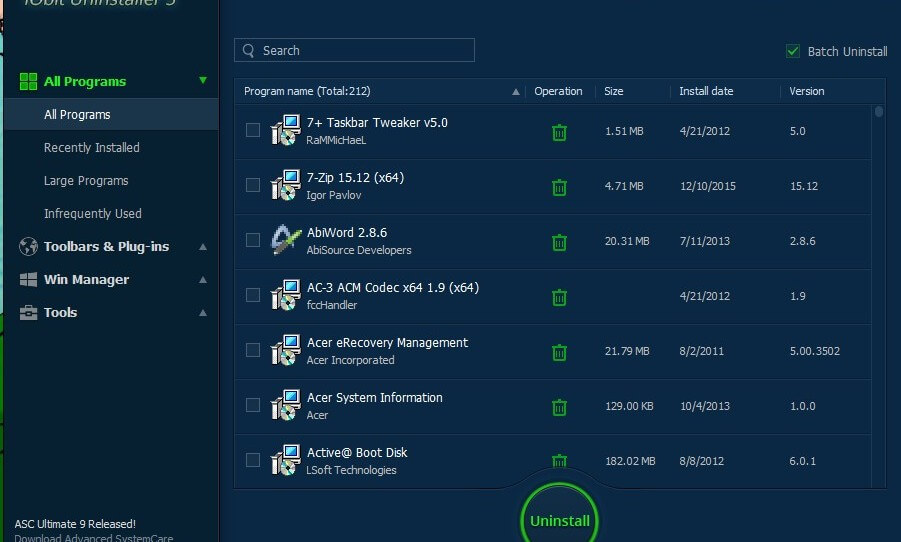Click trash icon for 7-Zip 15.12 (x64)

point(559,187)
